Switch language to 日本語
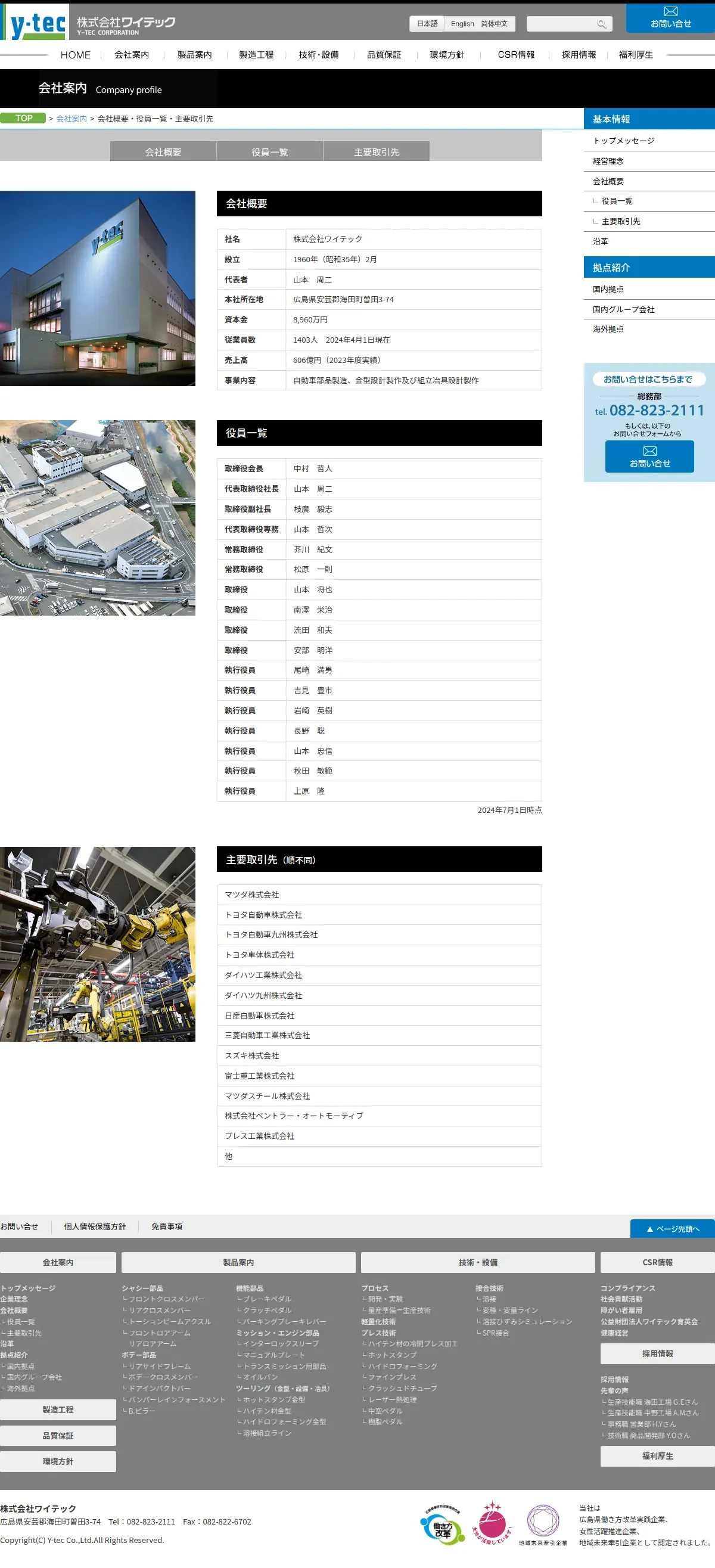 (427, 24)
